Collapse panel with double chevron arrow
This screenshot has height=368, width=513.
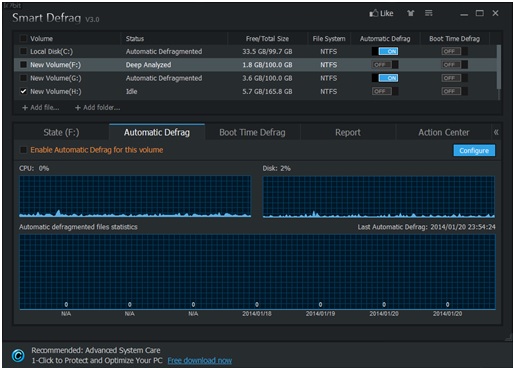[x=496, y=132]
